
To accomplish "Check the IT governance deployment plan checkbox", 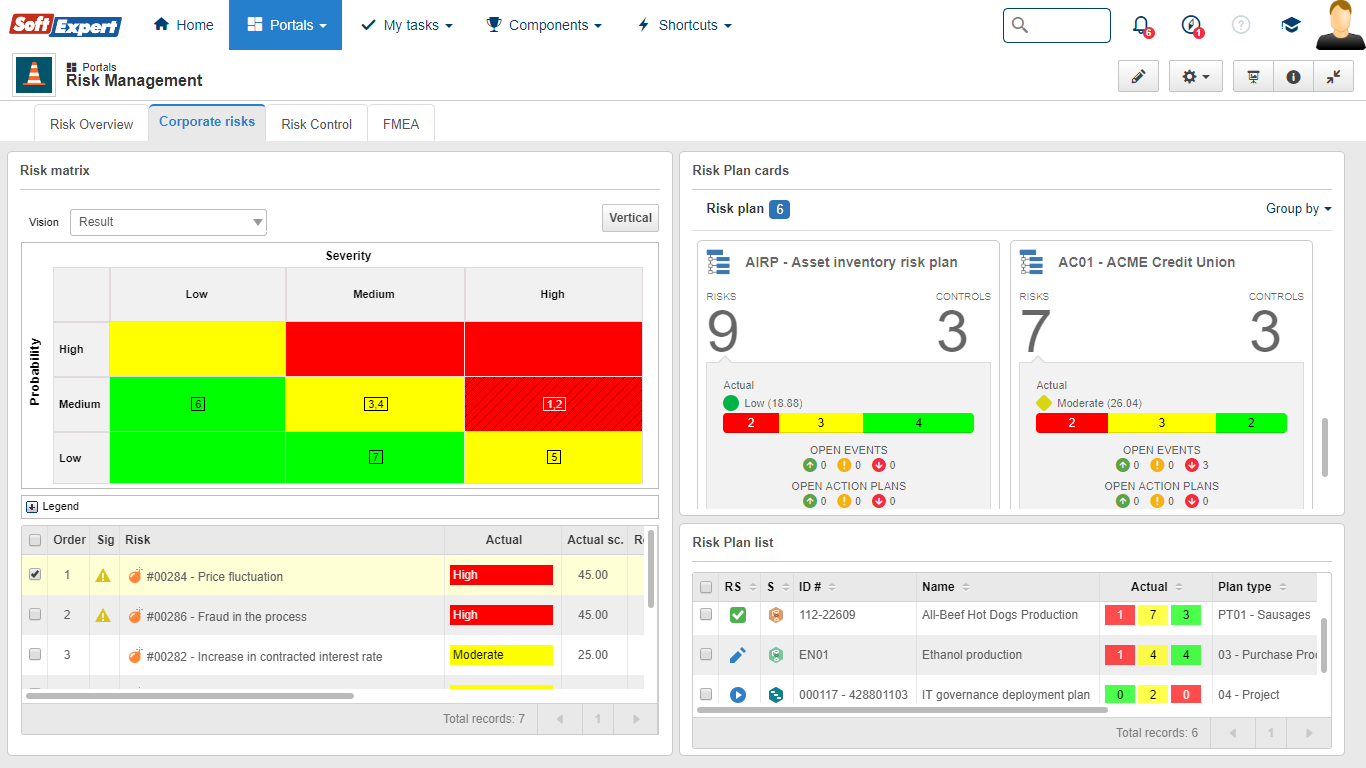I will [x=706, y=693].
